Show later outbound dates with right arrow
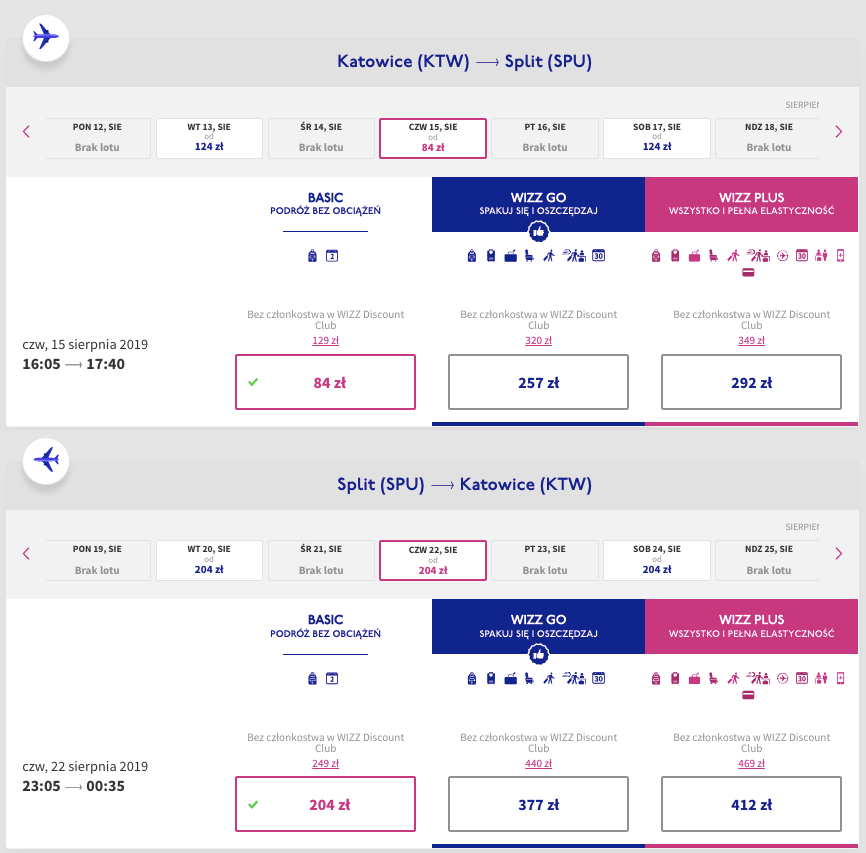866x853 pixels. pos(838,131)
